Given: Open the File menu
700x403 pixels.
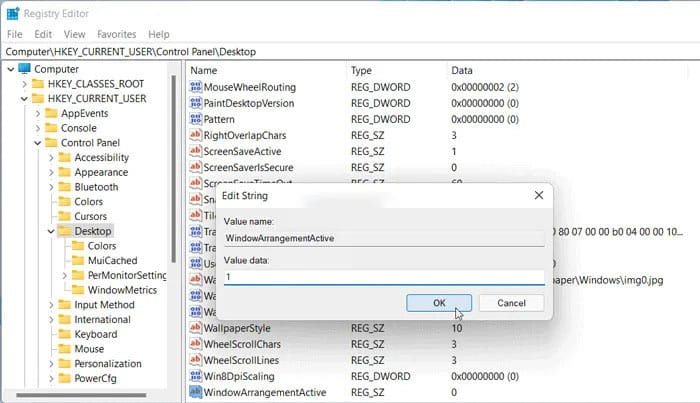Looking at the screenshot, I should pos(15,34).
